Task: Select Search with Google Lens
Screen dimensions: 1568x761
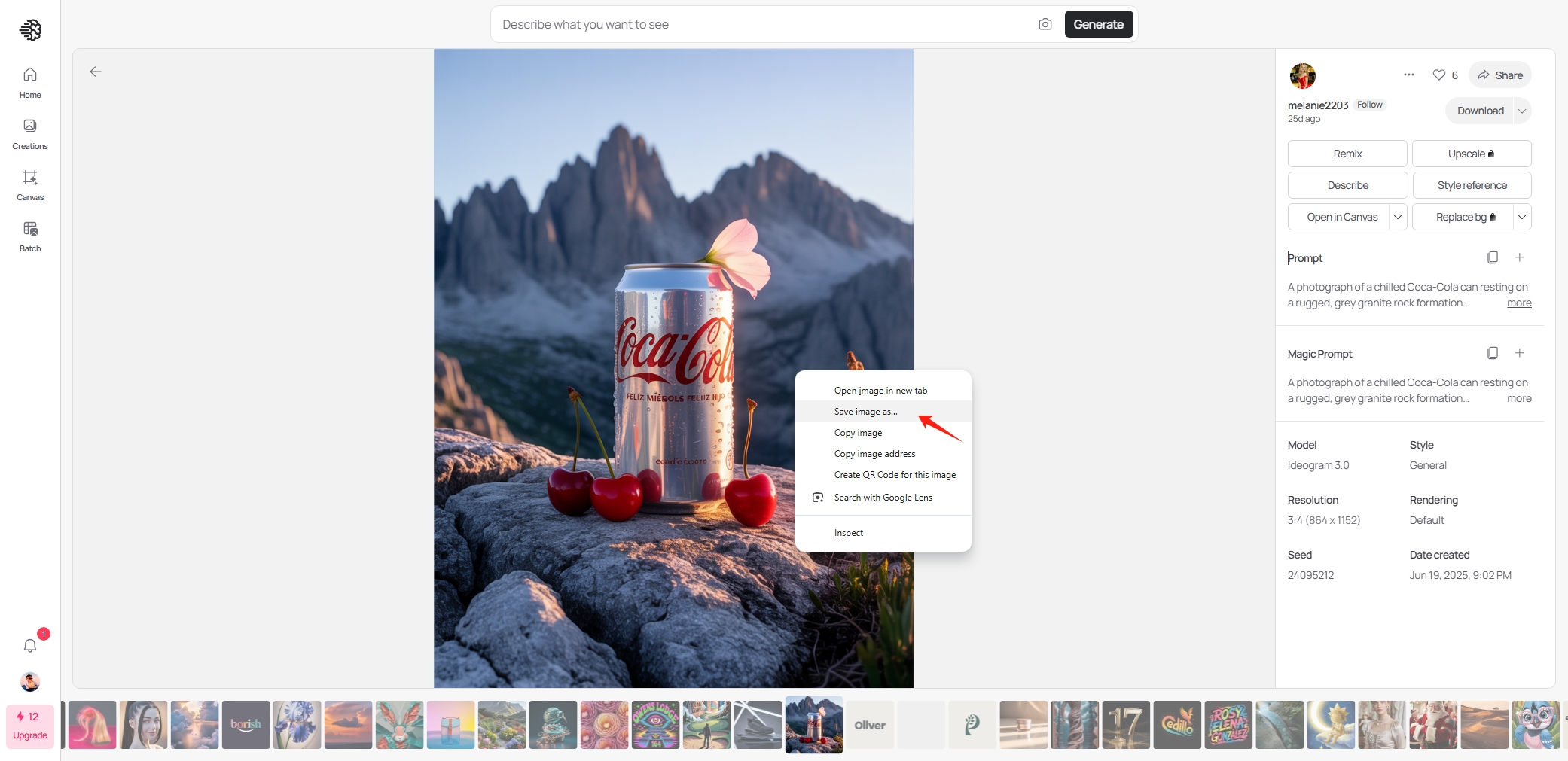Action: click(883, 498)
